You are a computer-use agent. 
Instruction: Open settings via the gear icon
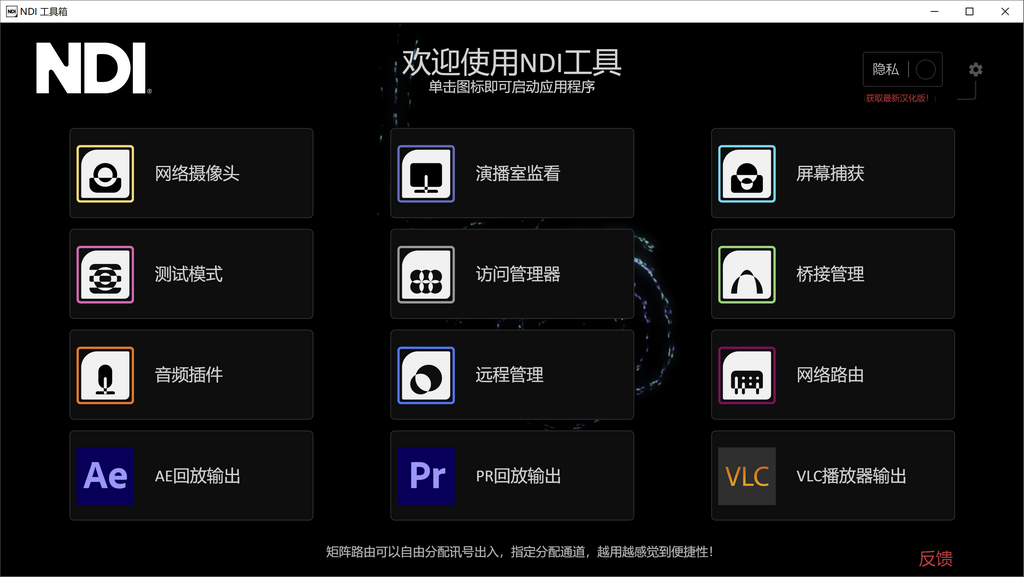point(976,69)
